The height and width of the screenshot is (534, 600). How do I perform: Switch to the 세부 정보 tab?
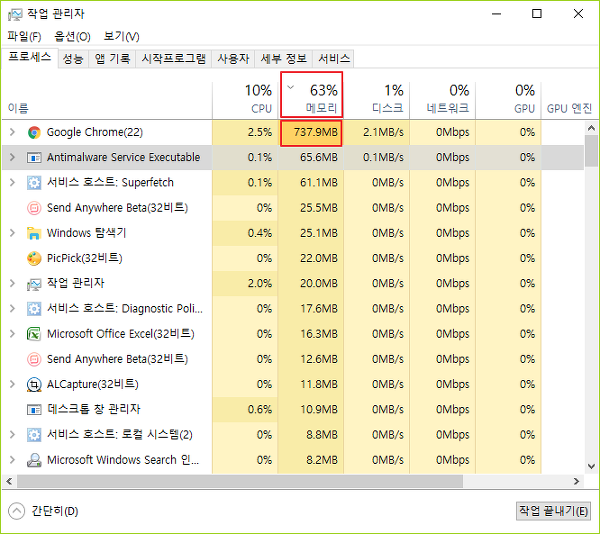(x=284, y=59)
